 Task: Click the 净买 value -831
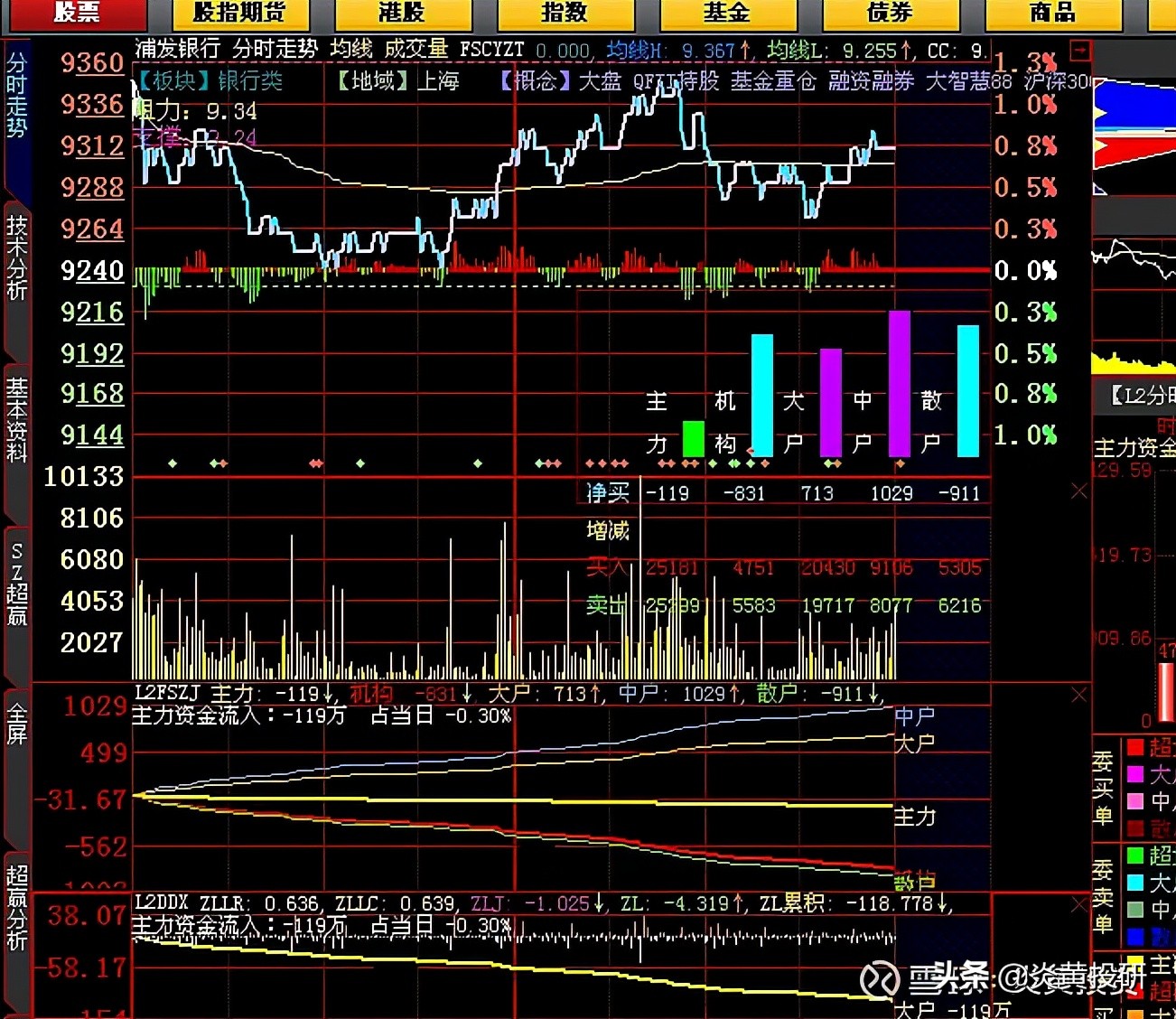coord(744,493)
